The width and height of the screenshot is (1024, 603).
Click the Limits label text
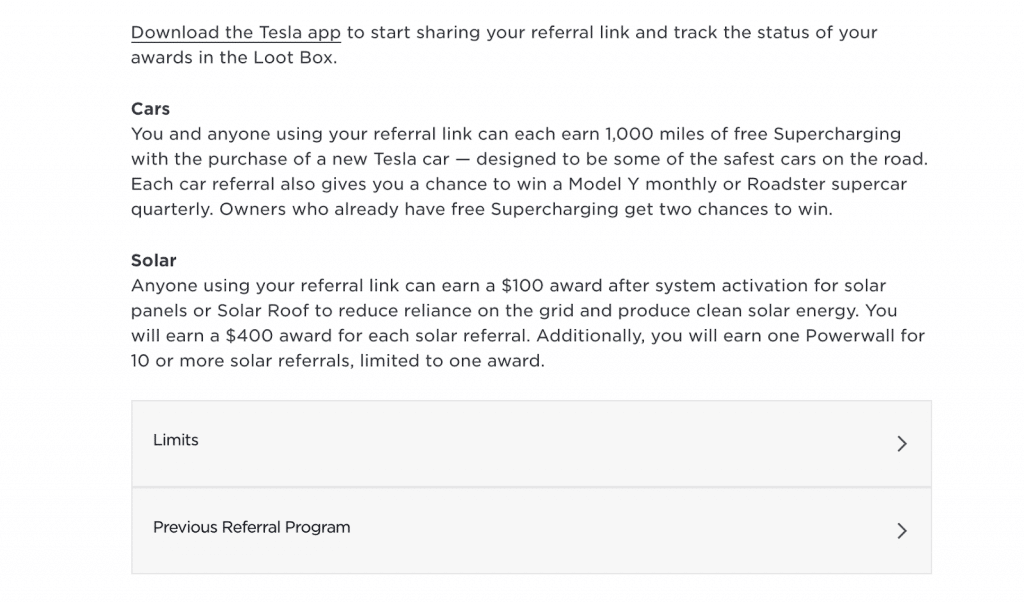pyautogui.click(x=176, y=440)
